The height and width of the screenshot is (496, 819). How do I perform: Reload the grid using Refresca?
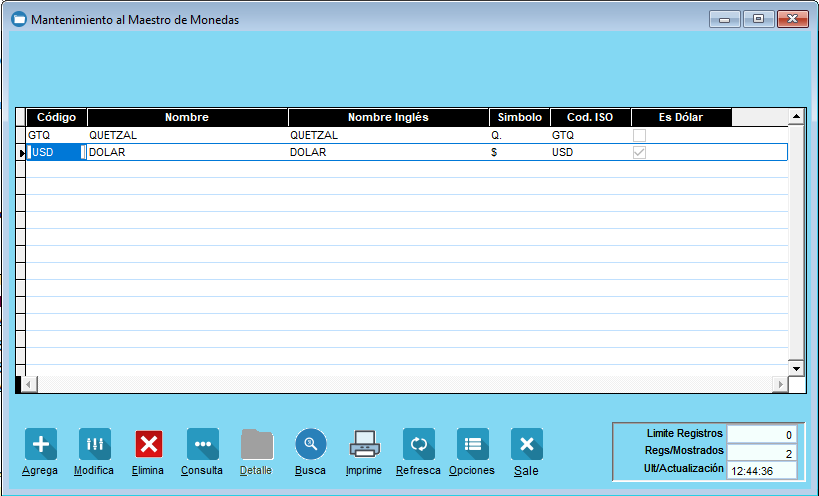click(x=418, y=444)
